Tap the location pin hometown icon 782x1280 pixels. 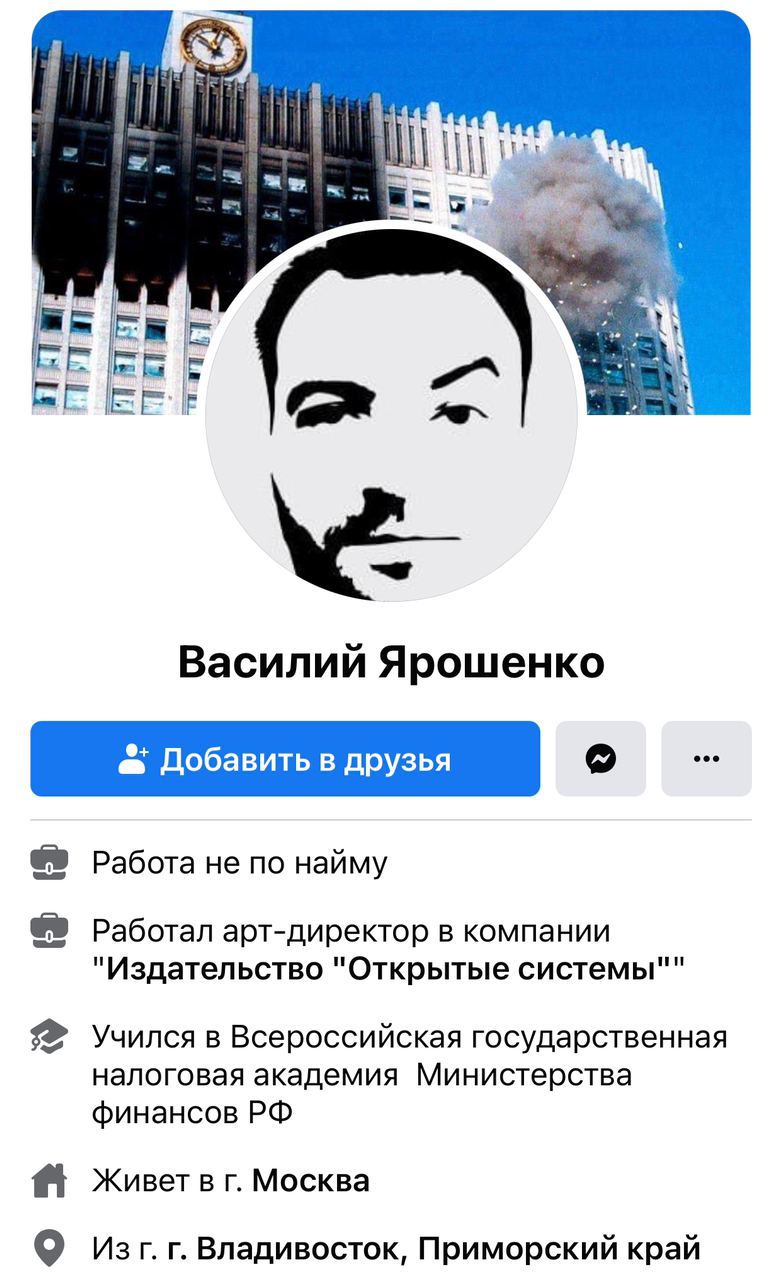(x=49, y=1248)
